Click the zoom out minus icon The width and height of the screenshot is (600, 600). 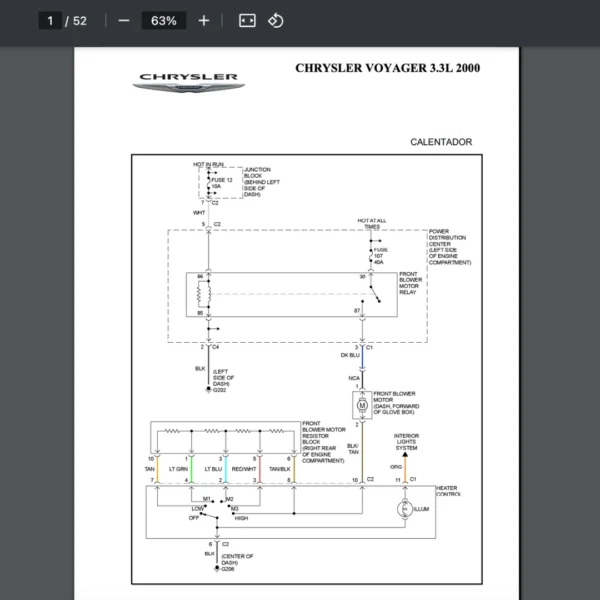click(123, 21)
